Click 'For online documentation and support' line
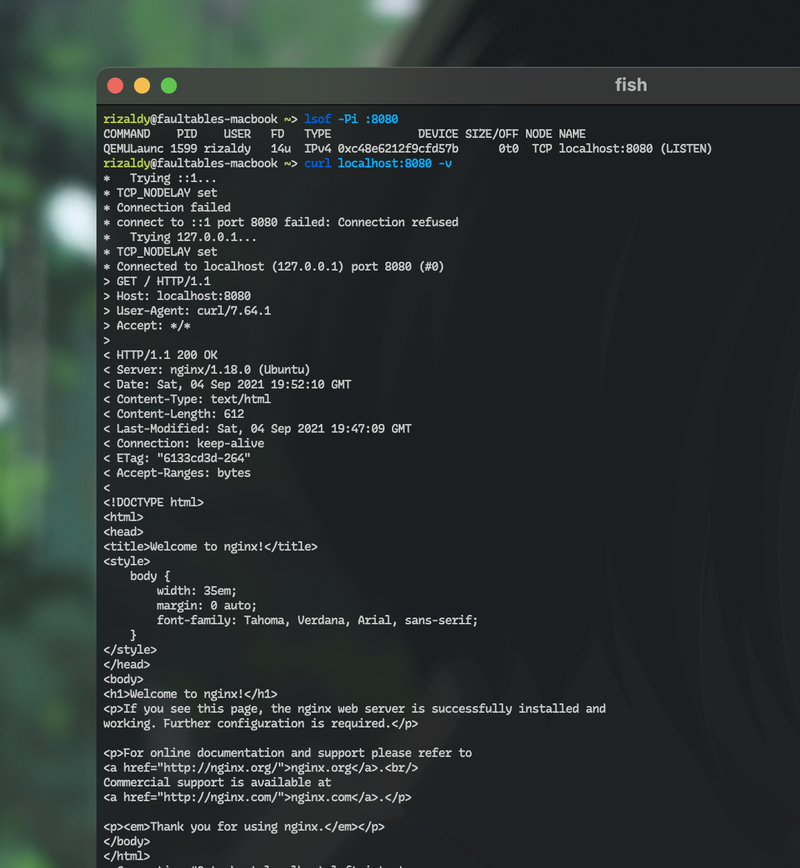Image resolution: width=800 pixels, height=868 pixels. coord(287,753)
